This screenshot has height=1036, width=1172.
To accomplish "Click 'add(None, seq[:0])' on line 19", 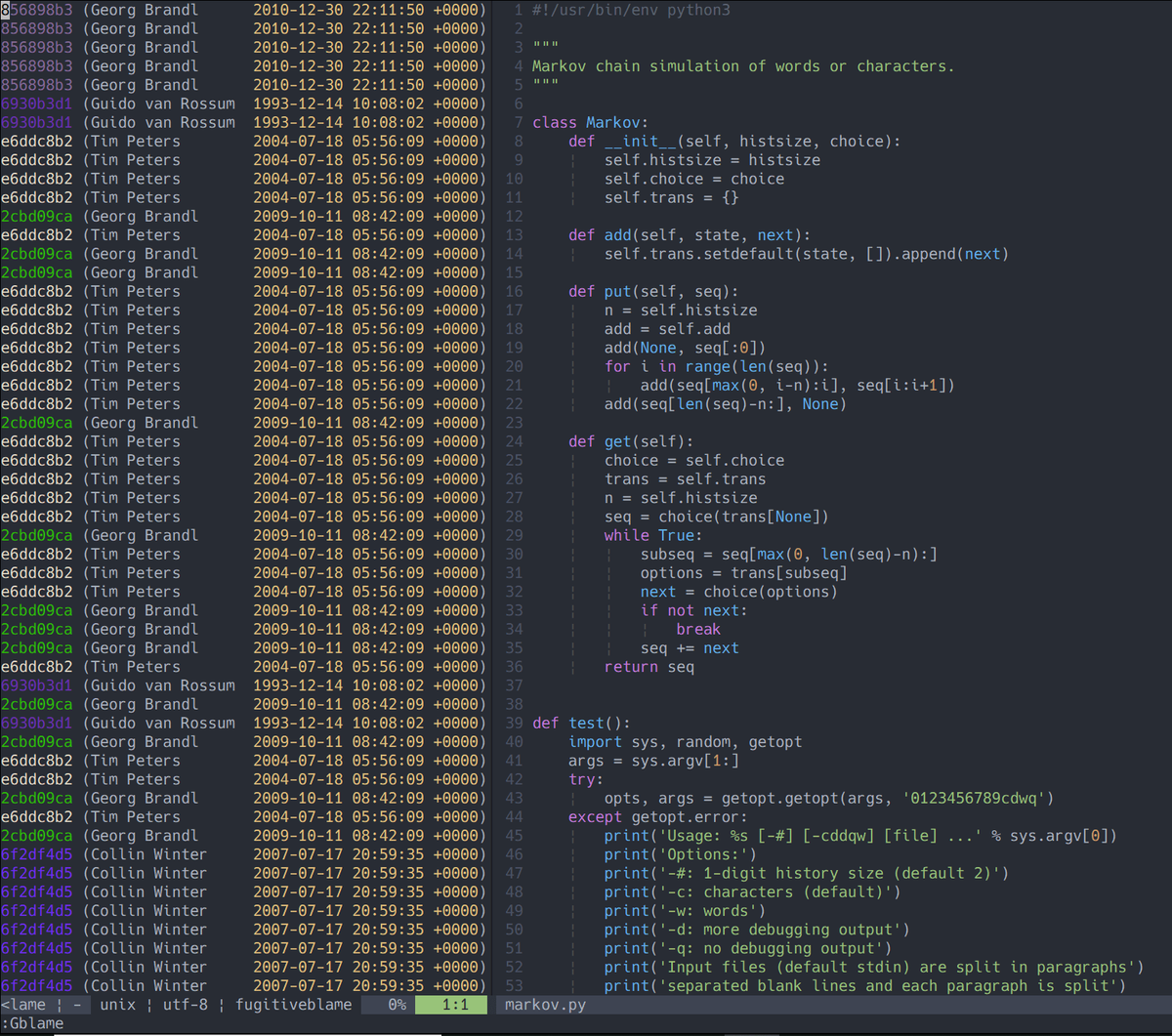I will point(686,348).
